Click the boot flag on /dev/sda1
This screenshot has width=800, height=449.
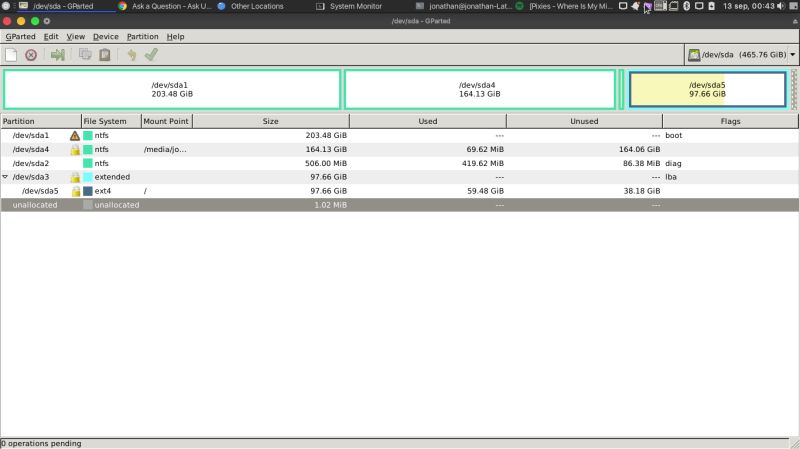tap(673, 136)
